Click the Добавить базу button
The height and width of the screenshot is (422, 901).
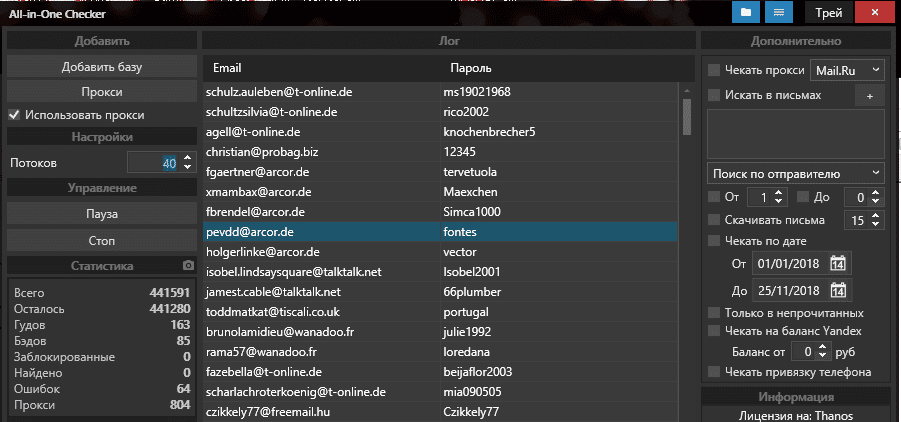(102, 67)
